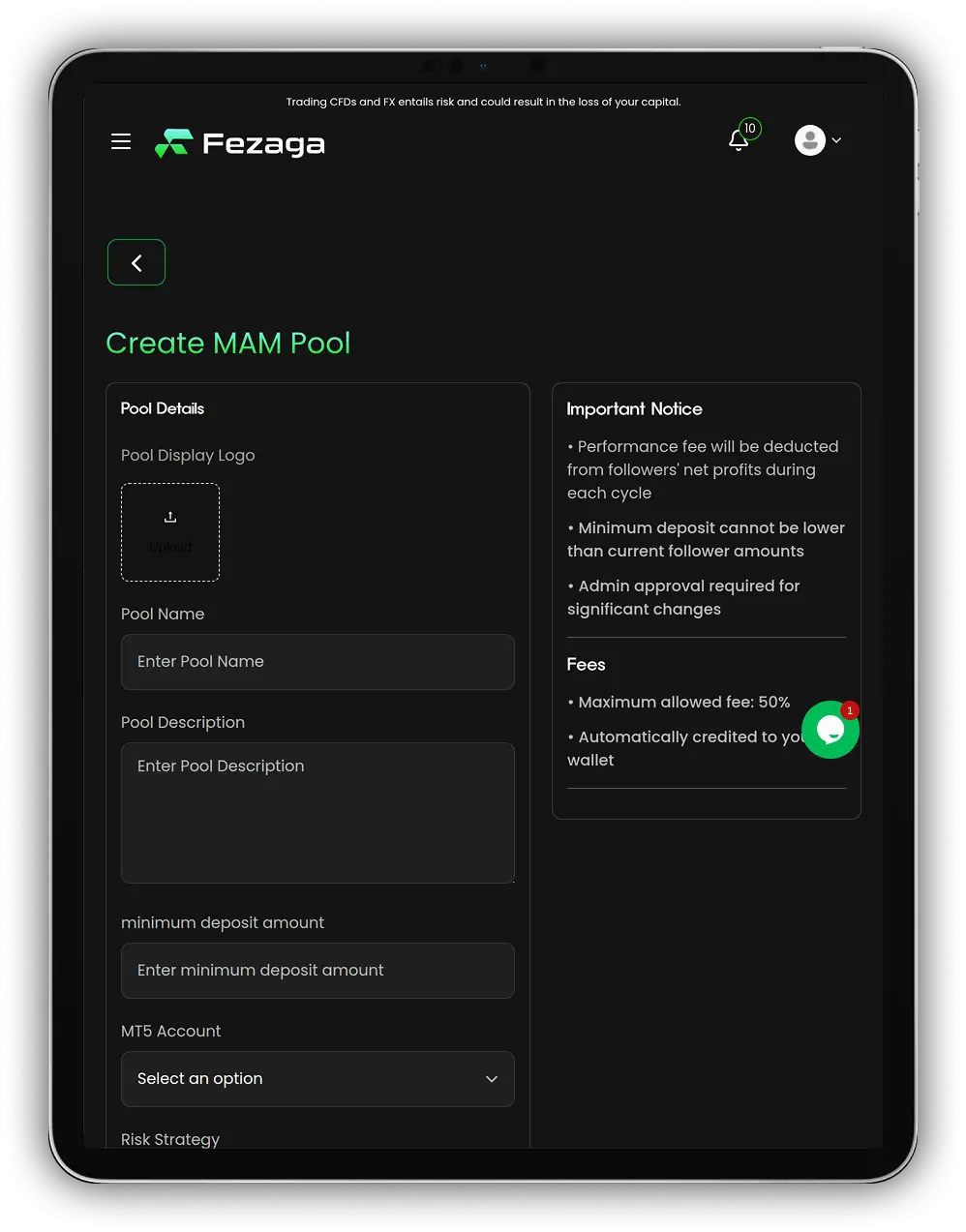Click the user profile avatar

click(x=810, y=140)
